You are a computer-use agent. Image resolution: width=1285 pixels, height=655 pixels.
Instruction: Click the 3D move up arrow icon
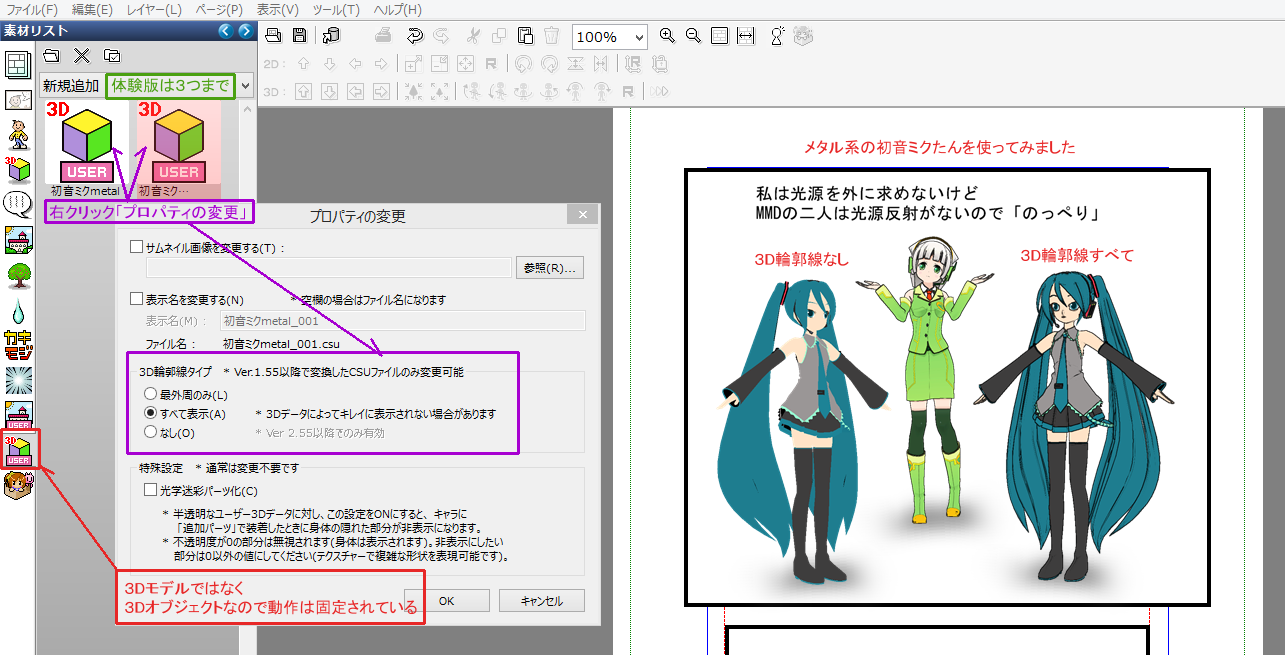303,92
